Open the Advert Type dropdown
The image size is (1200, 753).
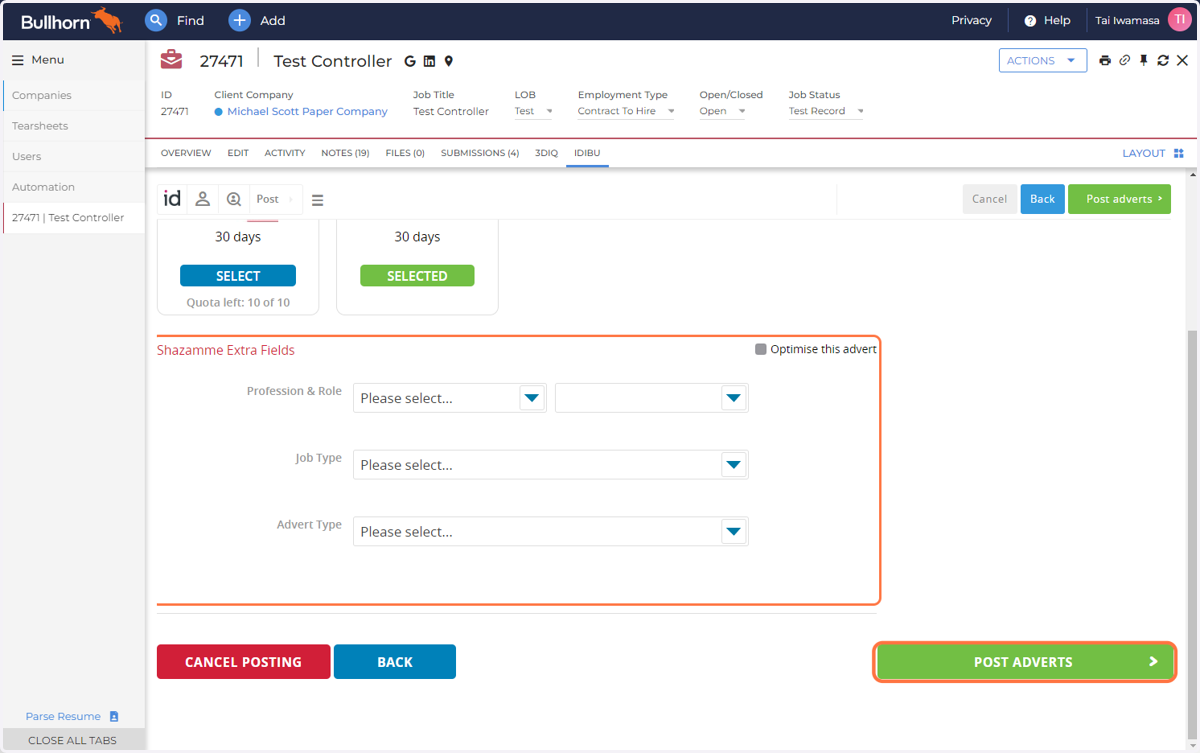[551, 531]
